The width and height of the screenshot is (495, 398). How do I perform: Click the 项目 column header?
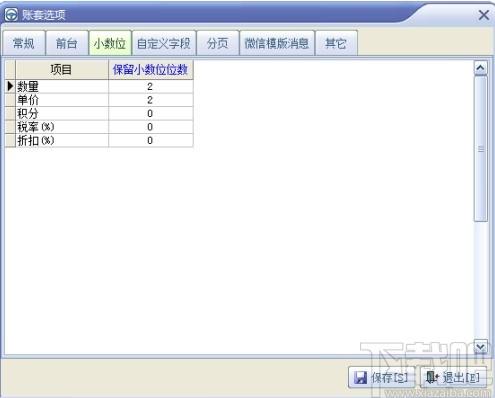coord(62,70)
